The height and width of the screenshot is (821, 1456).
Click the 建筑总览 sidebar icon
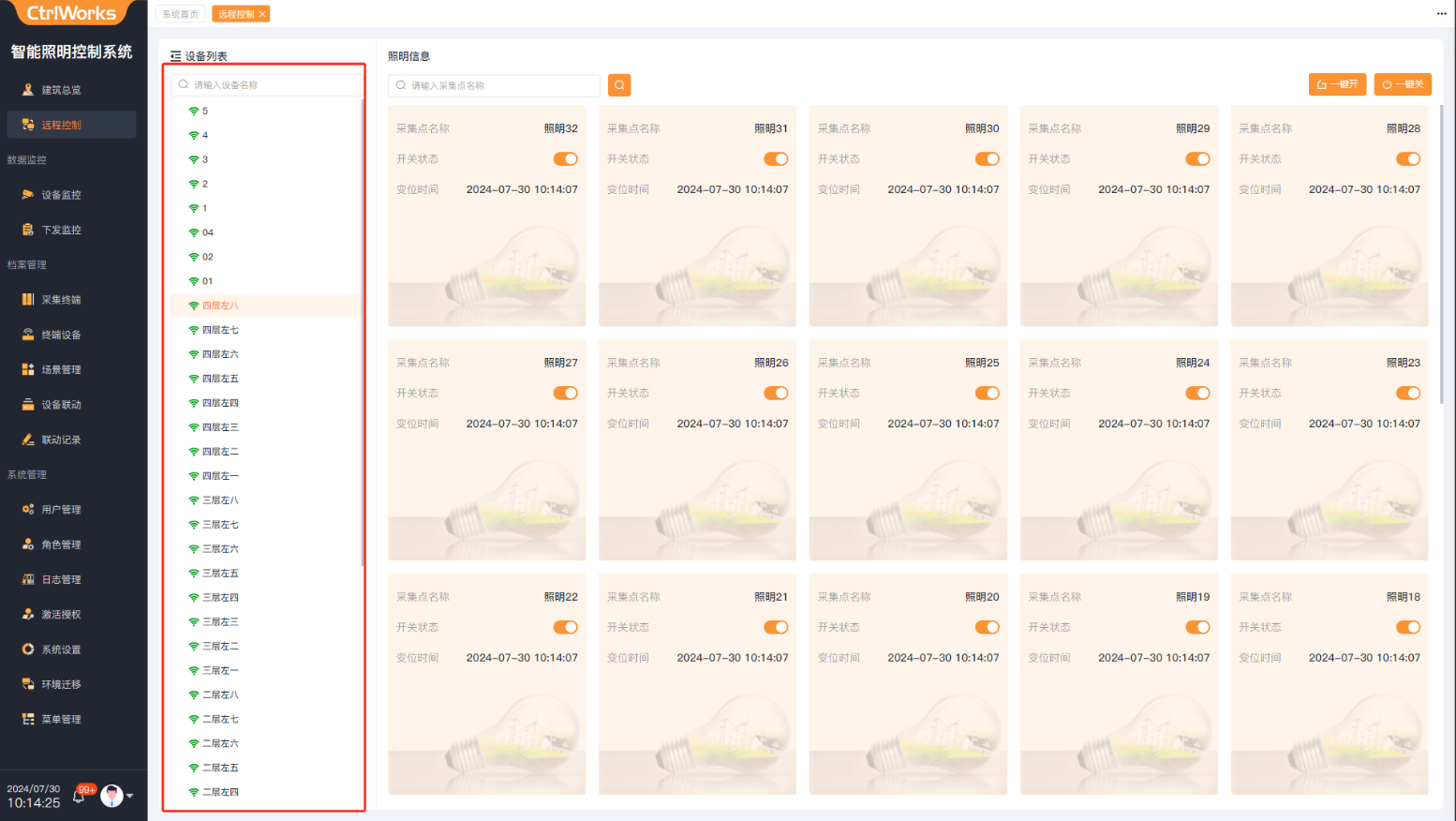[28, 90]
